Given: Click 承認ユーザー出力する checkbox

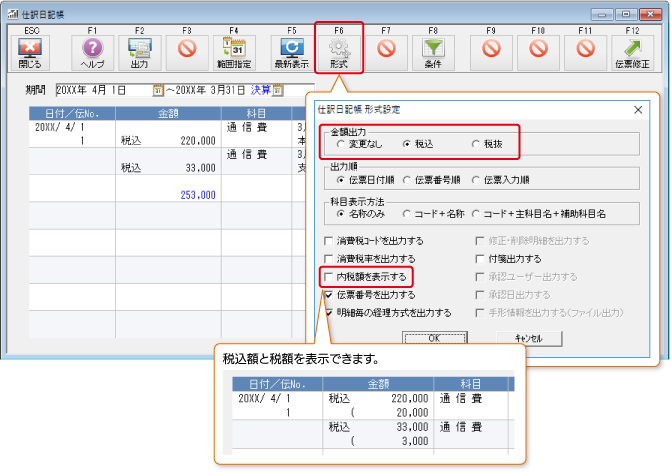Looking at the screenshot, I should coord(480,277).
